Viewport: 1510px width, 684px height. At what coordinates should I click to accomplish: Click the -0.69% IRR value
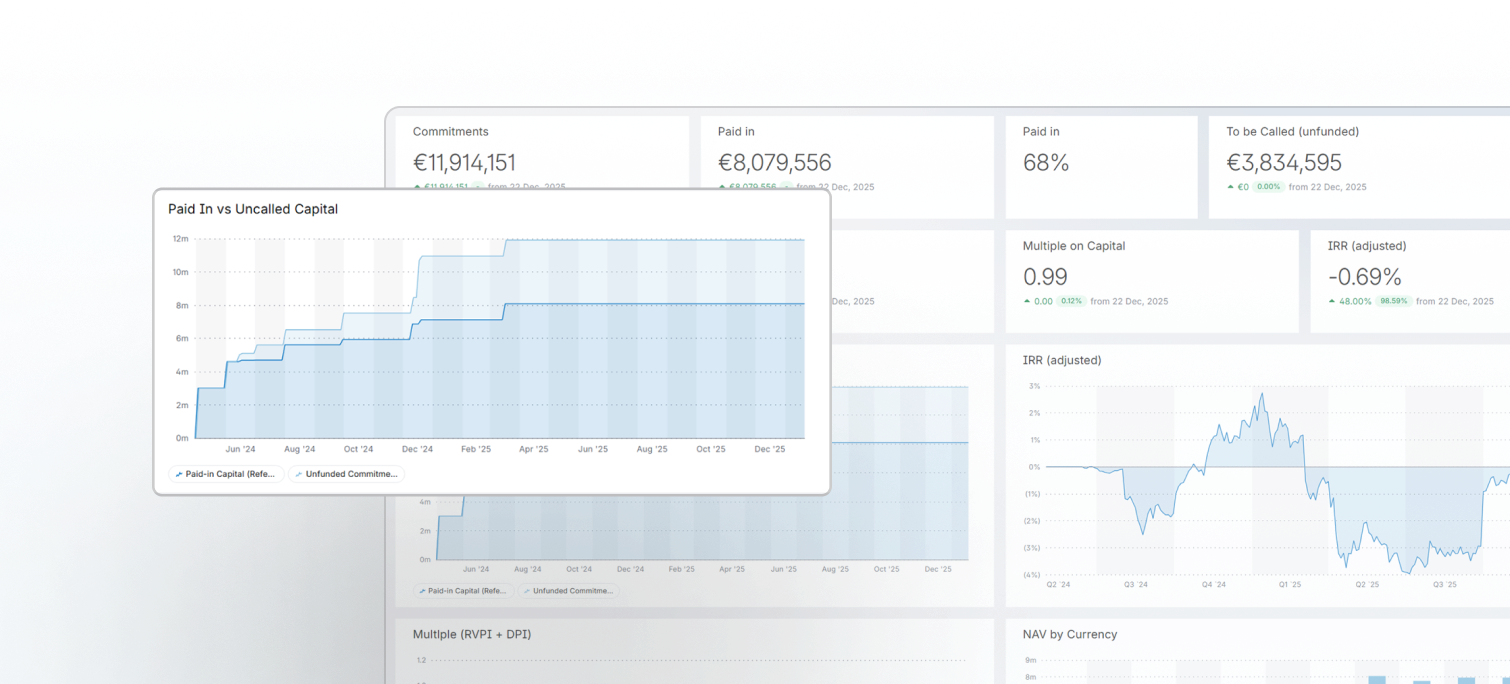point(1364,277)
